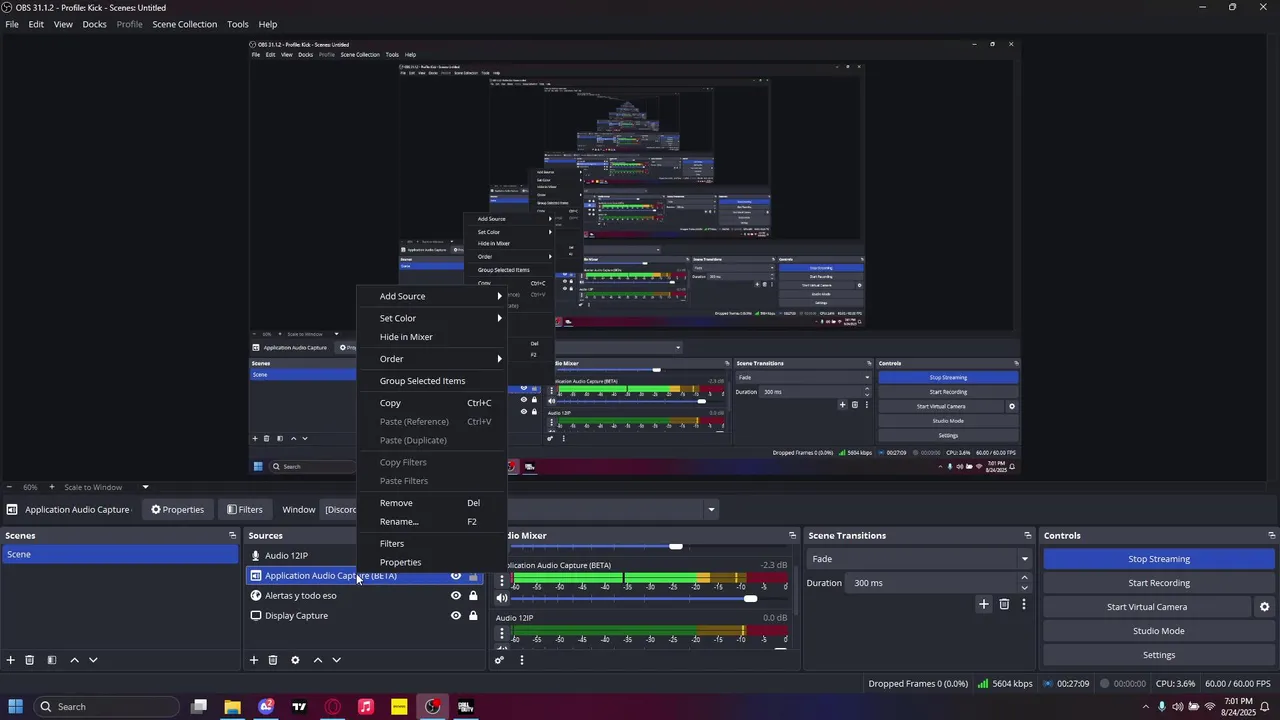Open Windows Start menu
The image size is (1280, 720).
coord(16,707)
